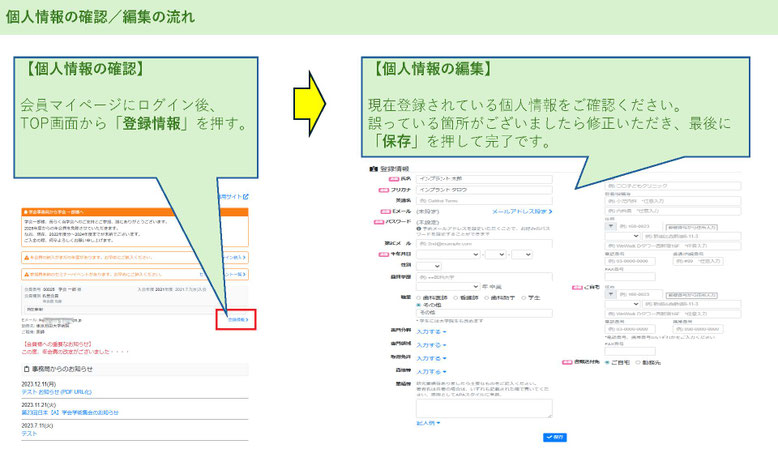Image resolution: width=778 pixels, height=453 pixels.
Task: Click the その他 occupation text field
Action: [x=484, y=313]
